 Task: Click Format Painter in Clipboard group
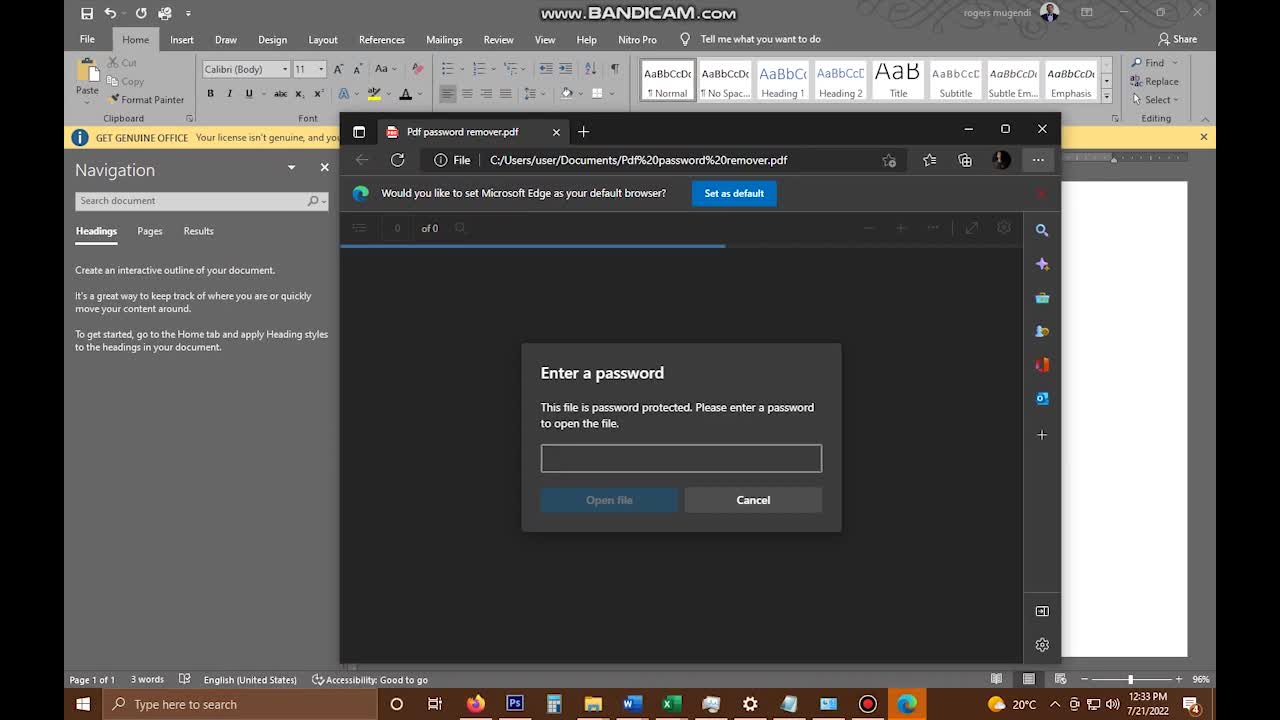(146, 99)
